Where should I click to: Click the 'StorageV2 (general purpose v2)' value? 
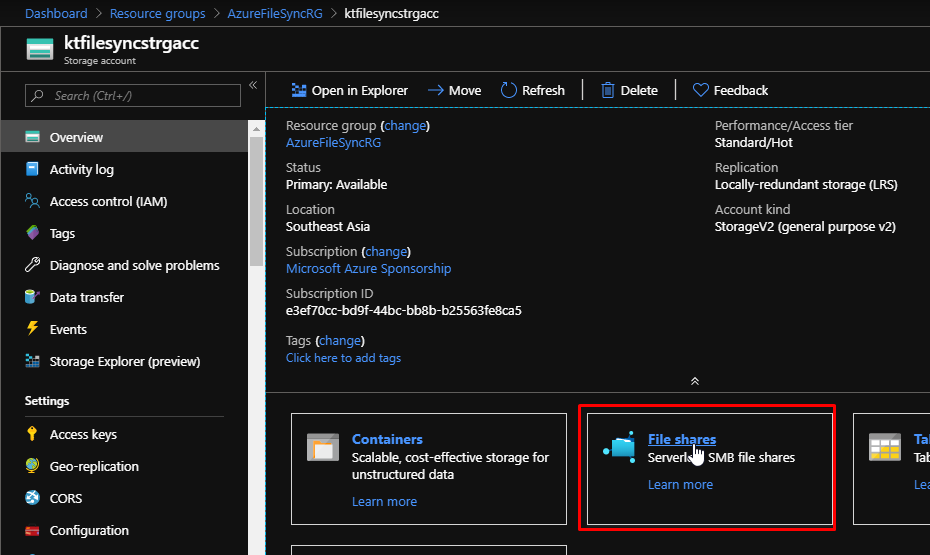(805, 227)
